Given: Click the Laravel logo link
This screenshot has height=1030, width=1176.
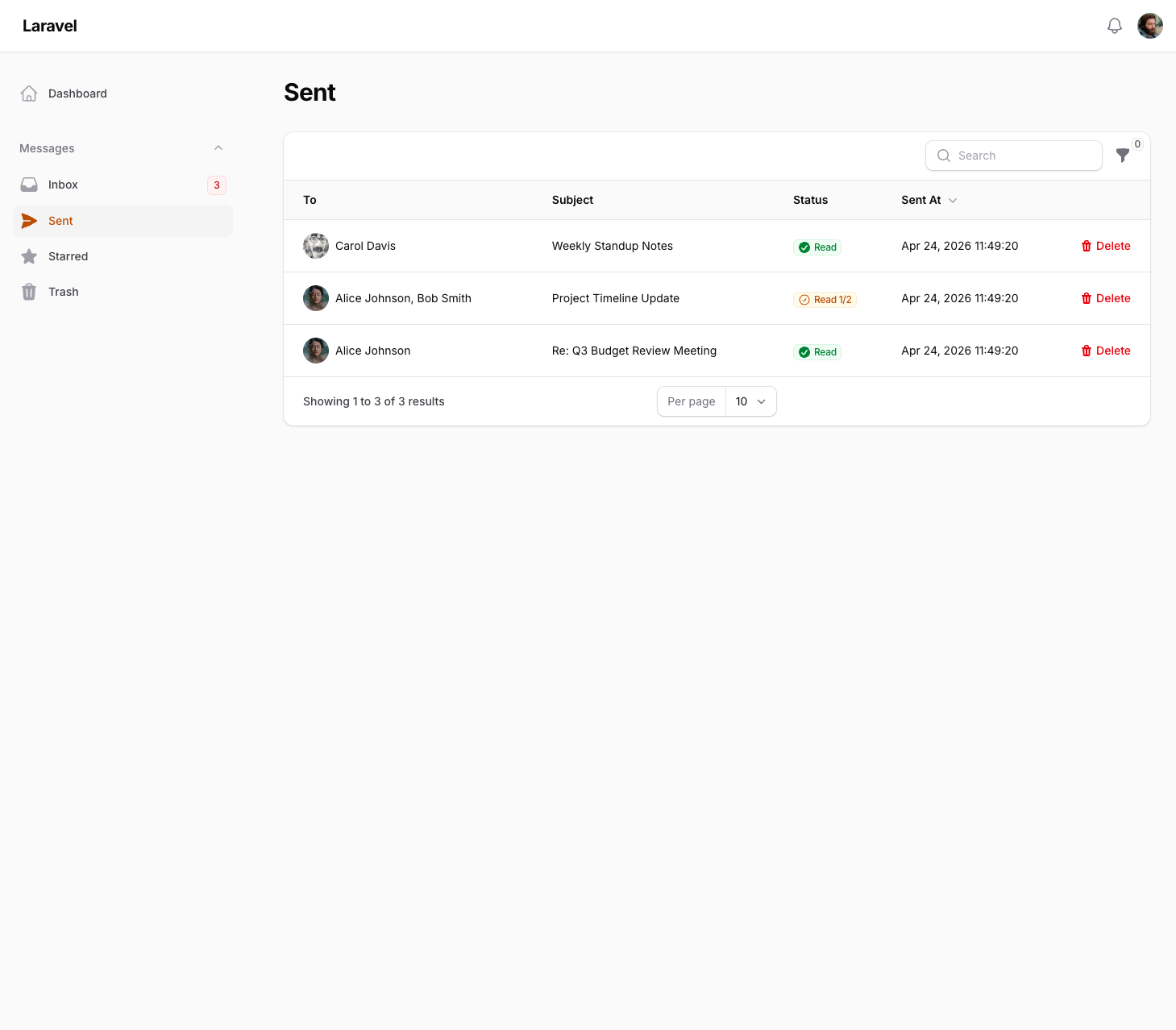Looking at the screenshot, I should 50,26.
